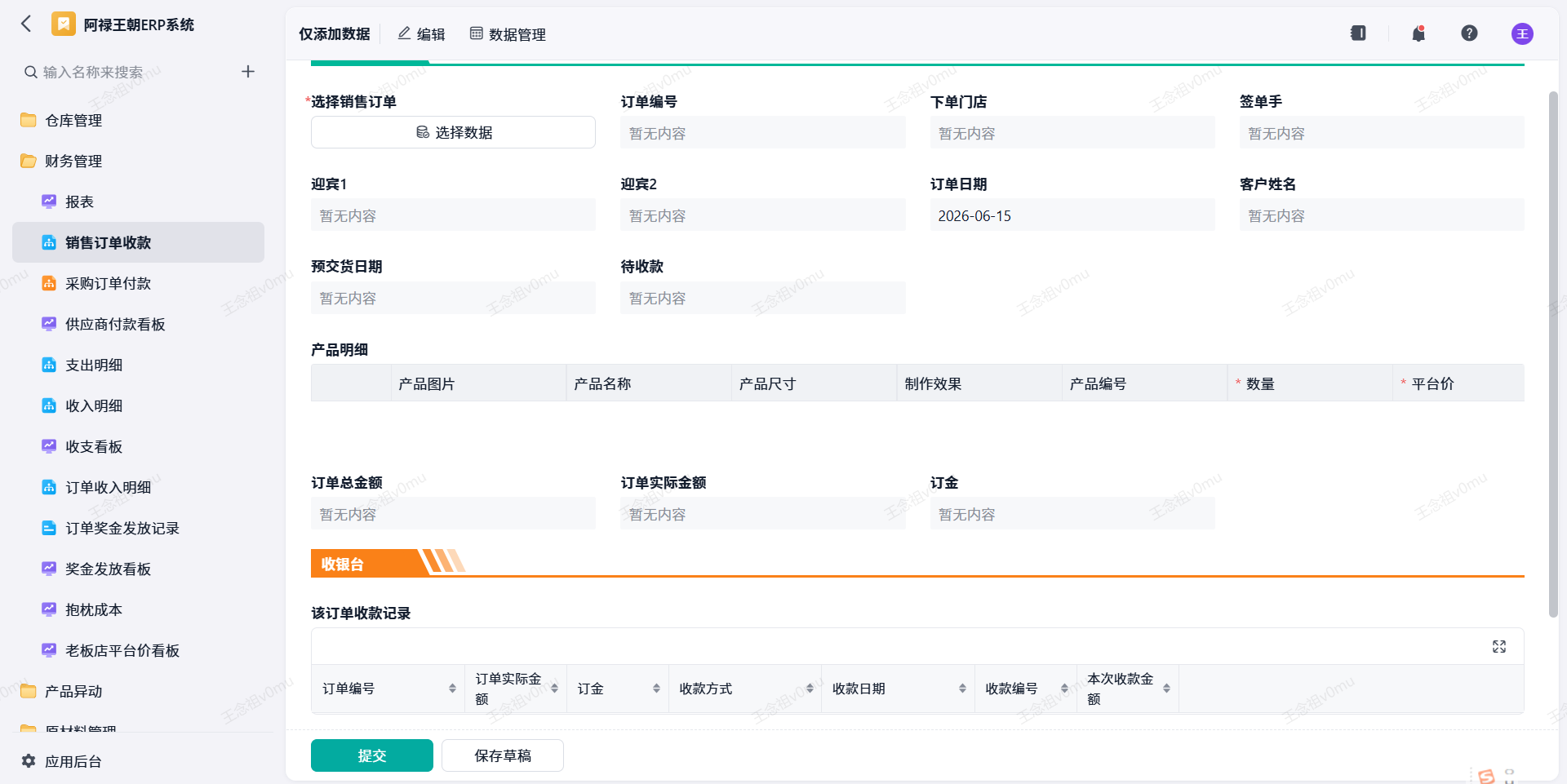The height and width of the screenshot is (784, 1567).
Task: Click the 订单总金额 field
Action: point(453,514)
